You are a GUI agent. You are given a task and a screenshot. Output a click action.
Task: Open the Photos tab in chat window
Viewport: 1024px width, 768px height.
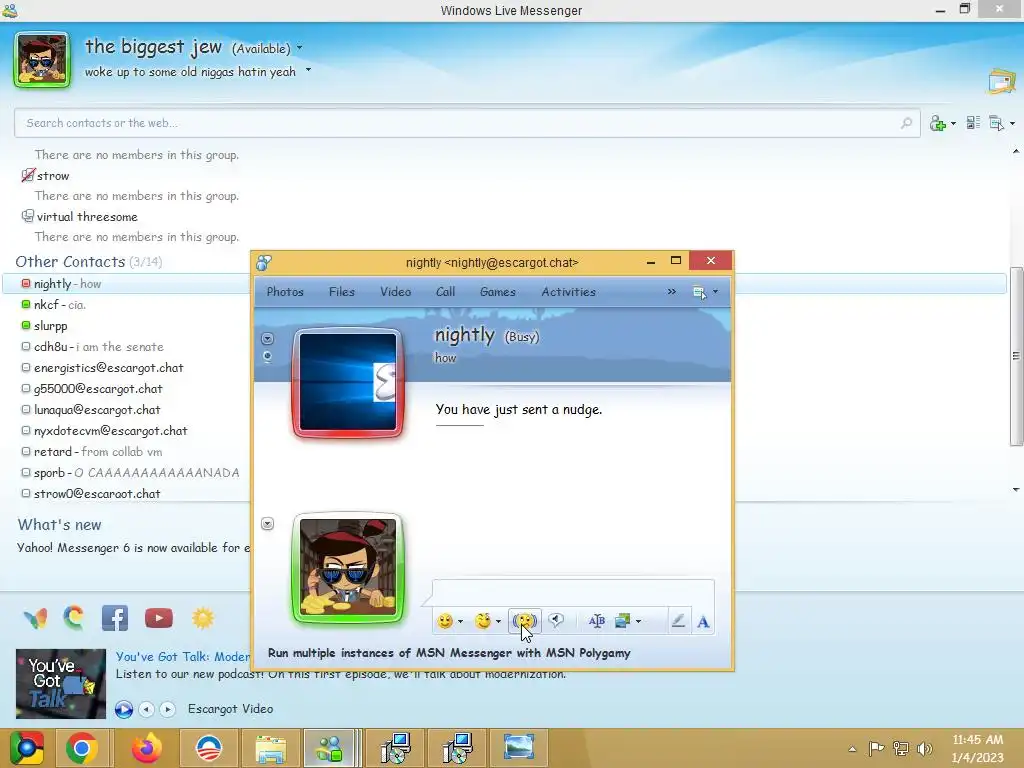tap(285, 292)
